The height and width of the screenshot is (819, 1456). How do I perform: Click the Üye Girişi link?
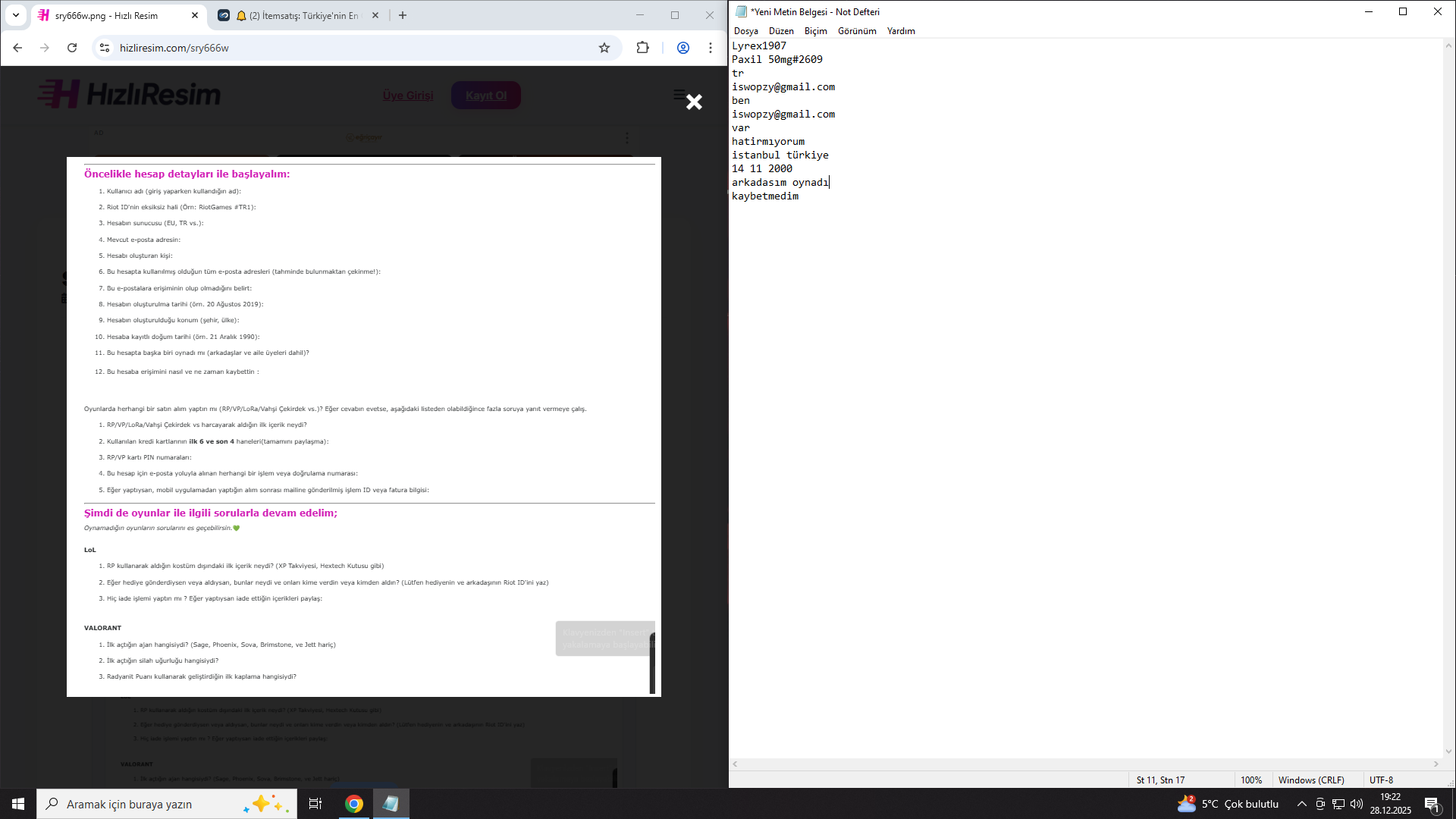[x=408, y=96]
